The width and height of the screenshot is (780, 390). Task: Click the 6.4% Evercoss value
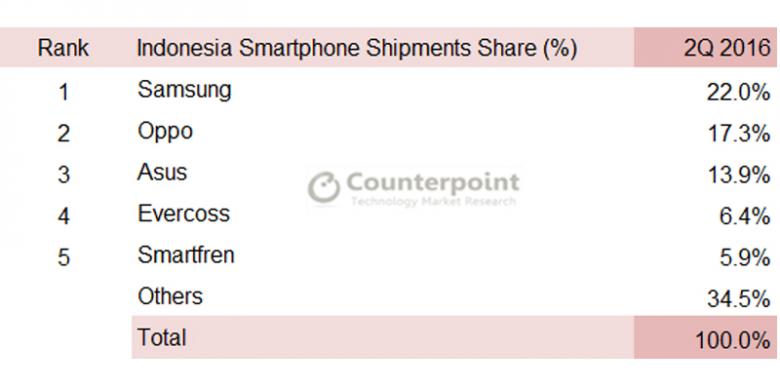click(x=745, y=216)
